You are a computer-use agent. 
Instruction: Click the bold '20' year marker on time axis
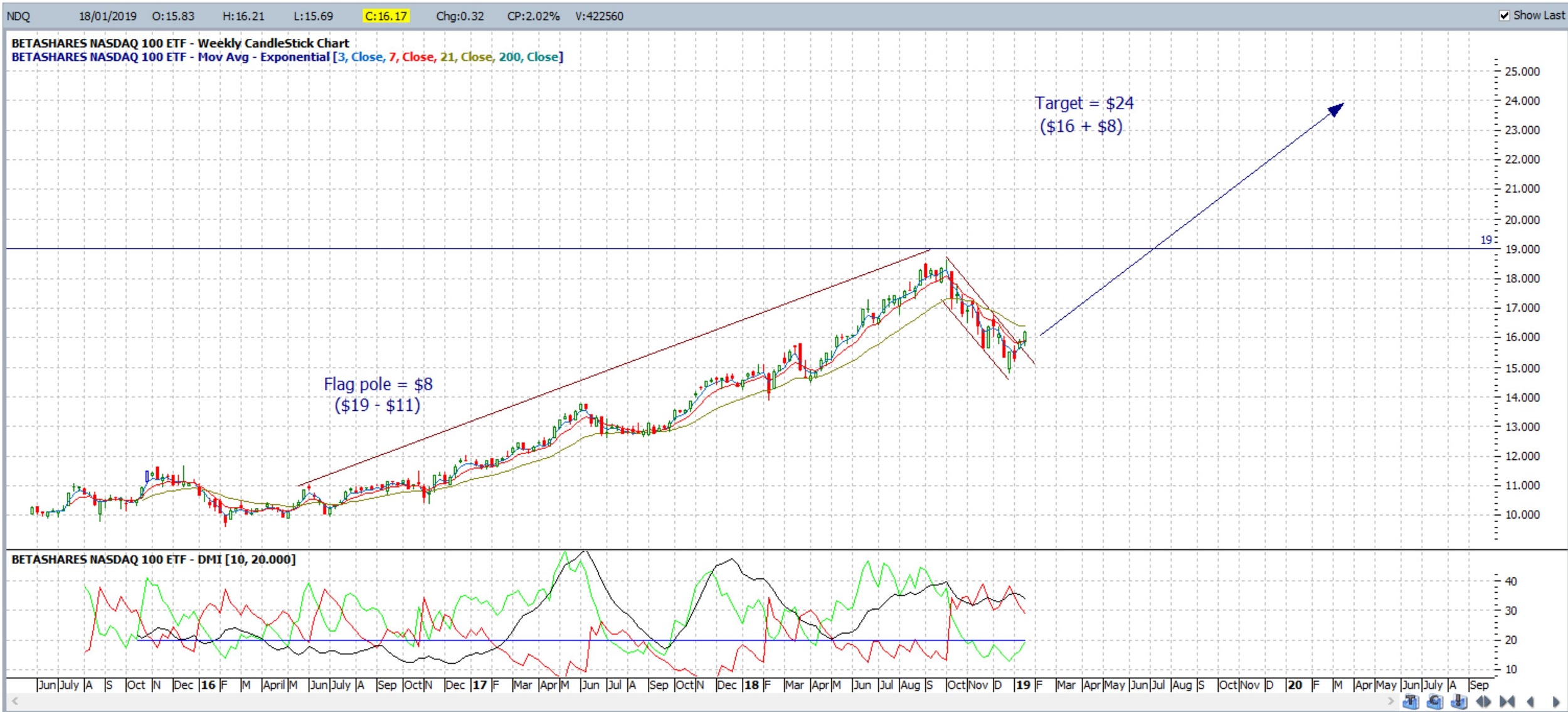pyautogui.click(x=1295, y=685)
